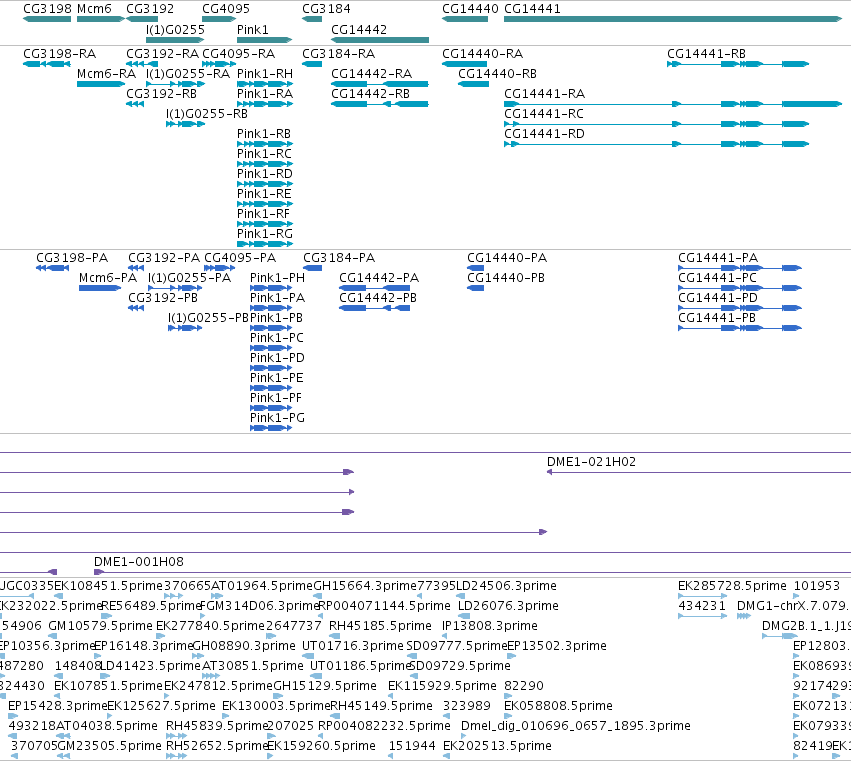Select the CG14440-PB protein label
The image size is (851, 761).
click(506, 277)
